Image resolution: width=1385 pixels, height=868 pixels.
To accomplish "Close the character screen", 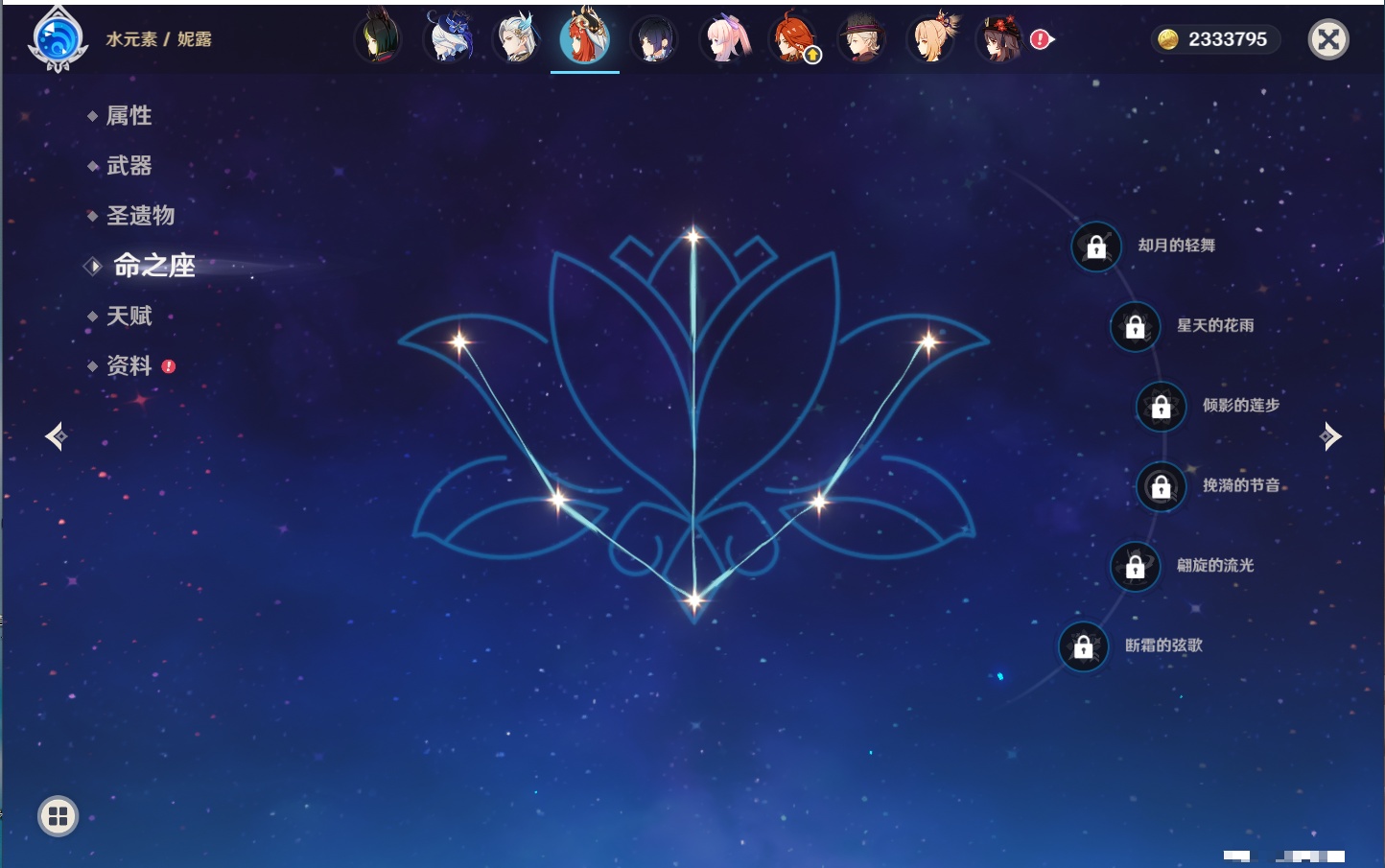I will (x=1328, y=39).
